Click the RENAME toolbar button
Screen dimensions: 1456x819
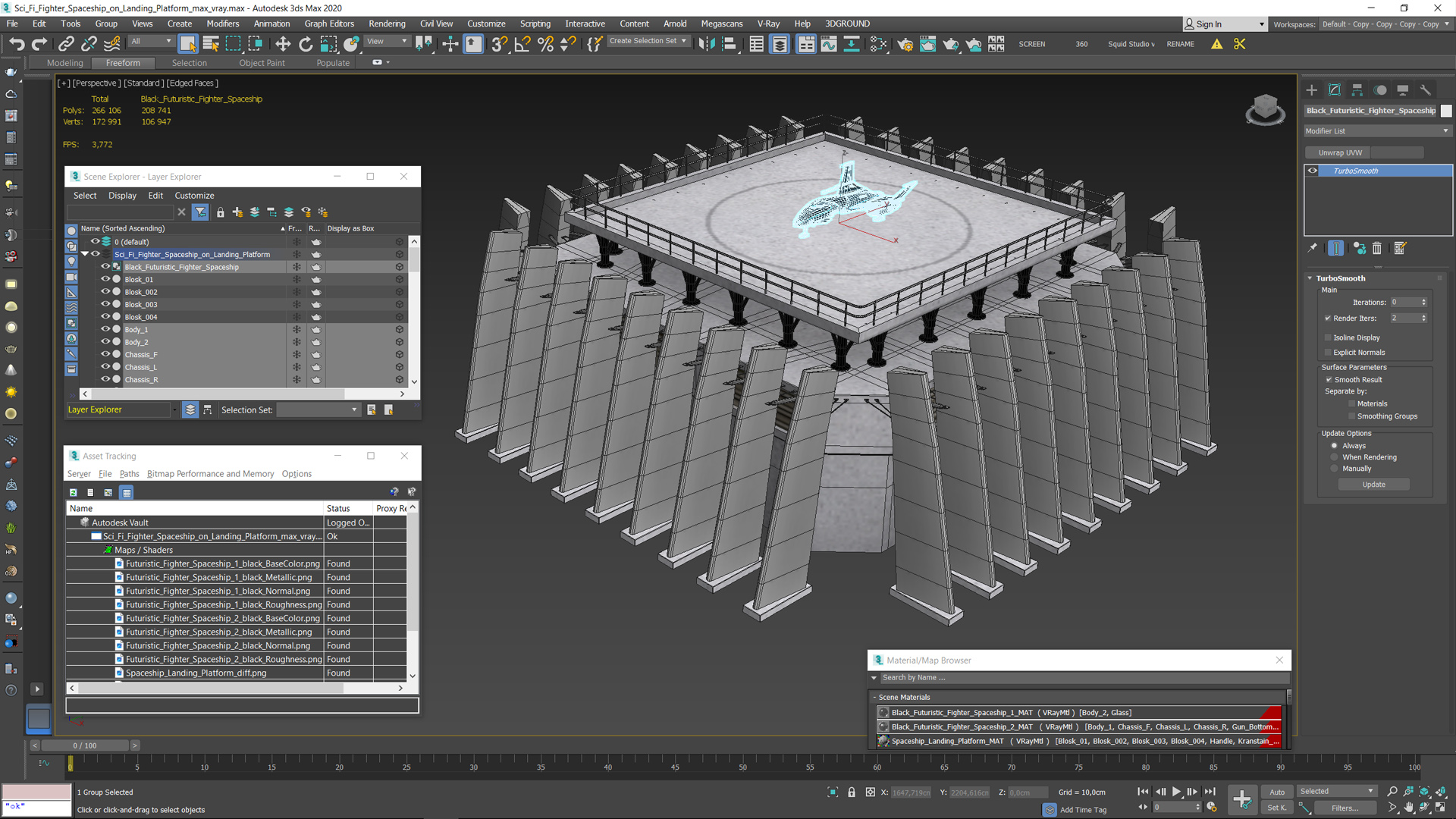tap(1180, 44)
